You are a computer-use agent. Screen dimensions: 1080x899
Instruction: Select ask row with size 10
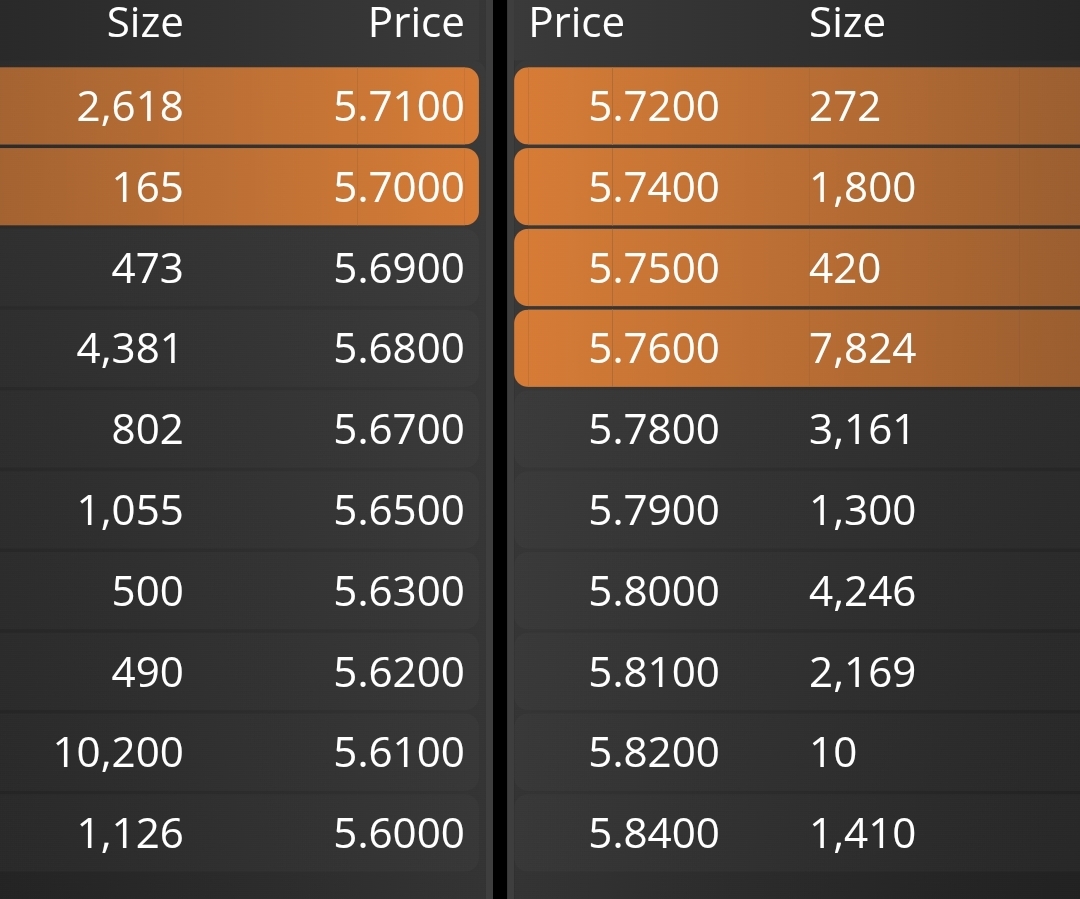coord(797,752)
